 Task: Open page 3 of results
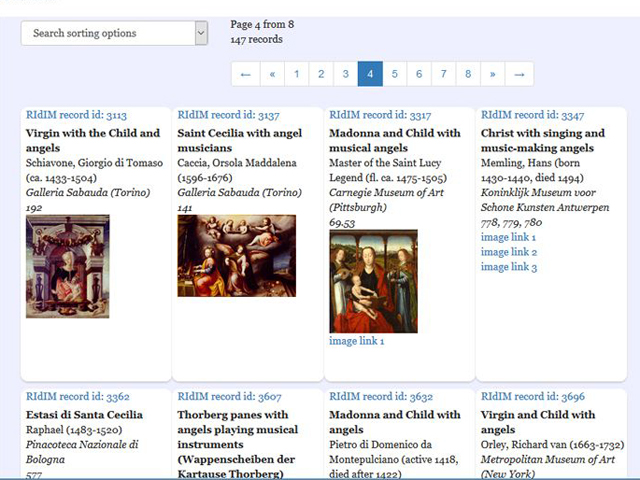[x=345, y=74]
